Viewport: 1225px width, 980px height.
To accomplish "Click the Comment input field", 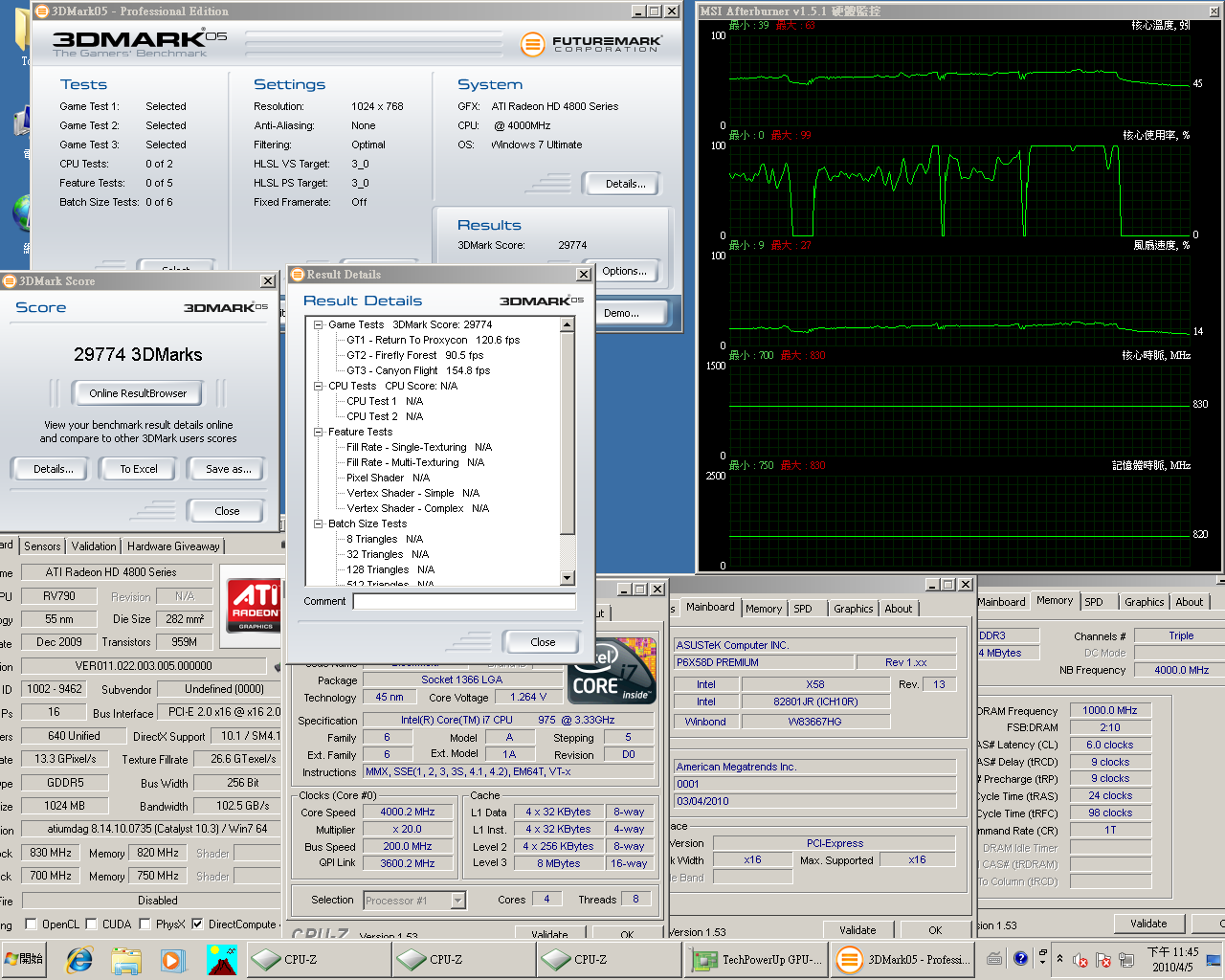I will click(464, 601).
